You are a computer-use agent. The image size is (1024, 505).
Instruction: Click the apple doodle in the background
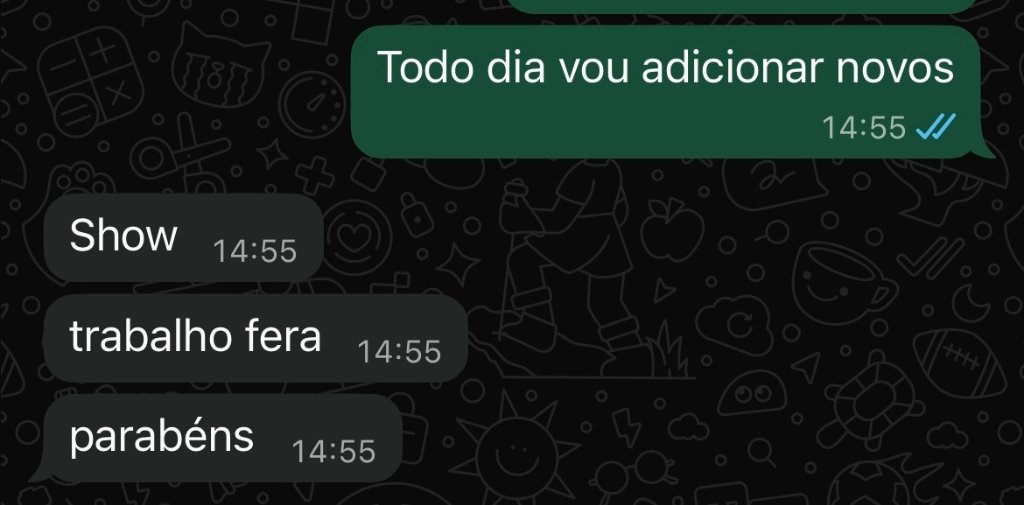tap(671, 229)
